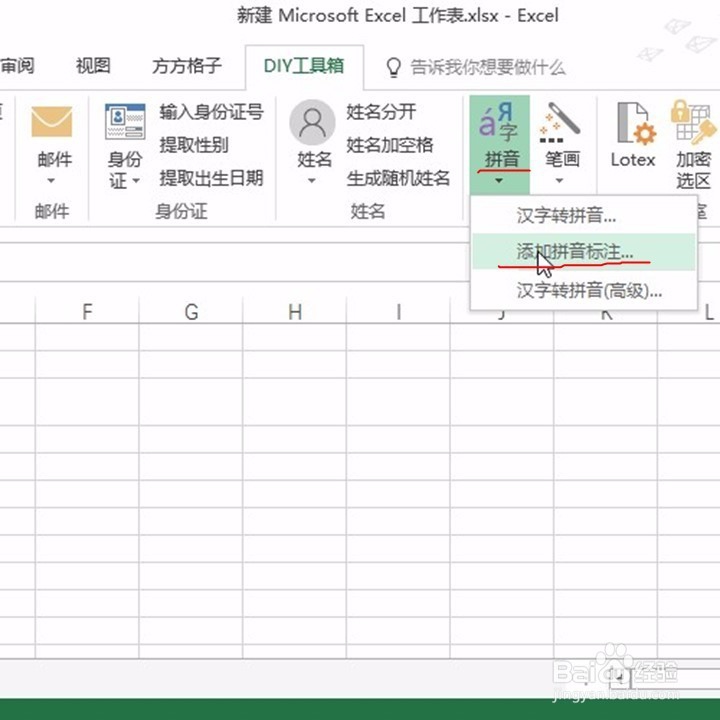
Task: Click the 告诉我你想要做什么 search box
Action: point(488,68)
